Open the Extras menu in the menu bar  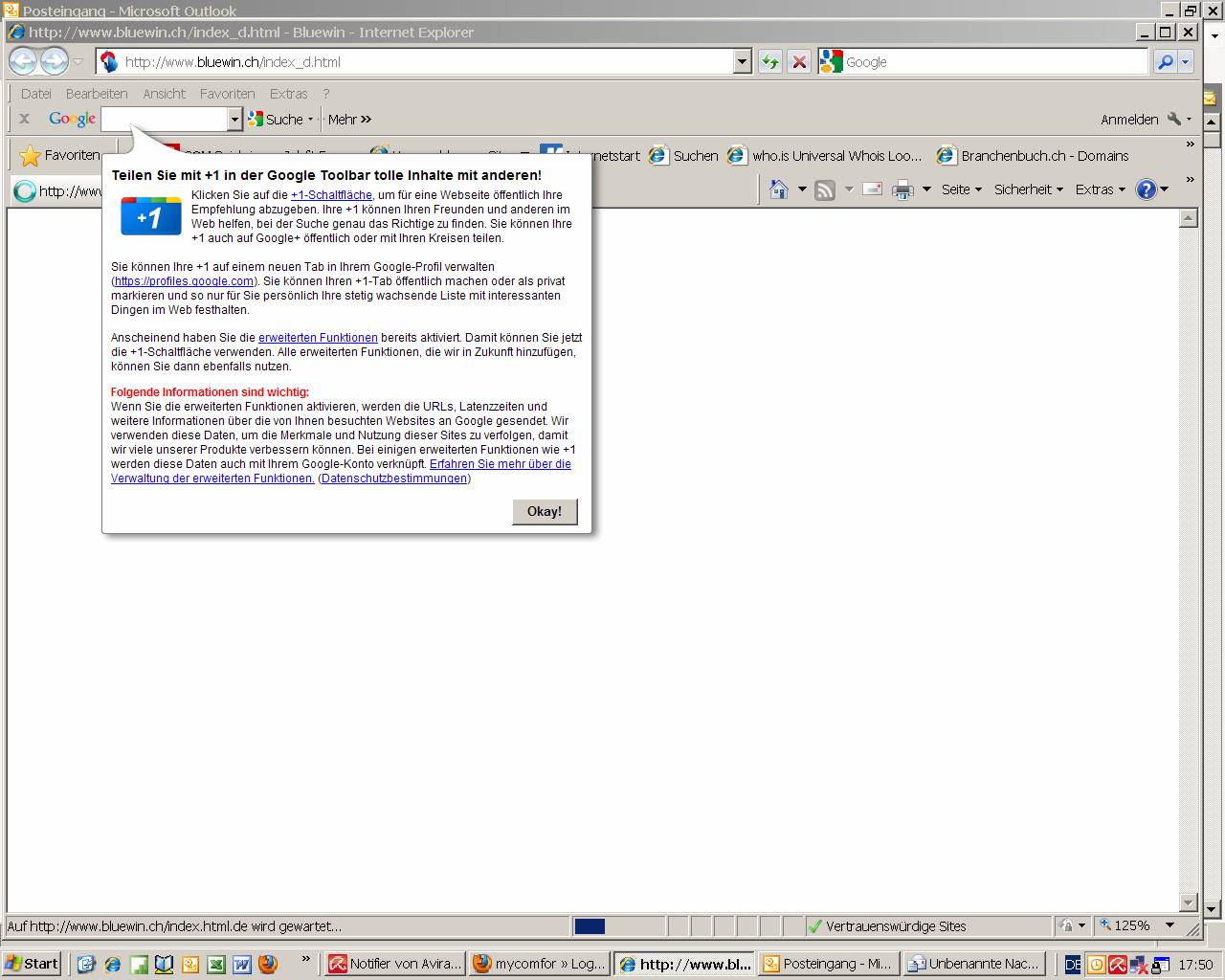coord(288,94)
